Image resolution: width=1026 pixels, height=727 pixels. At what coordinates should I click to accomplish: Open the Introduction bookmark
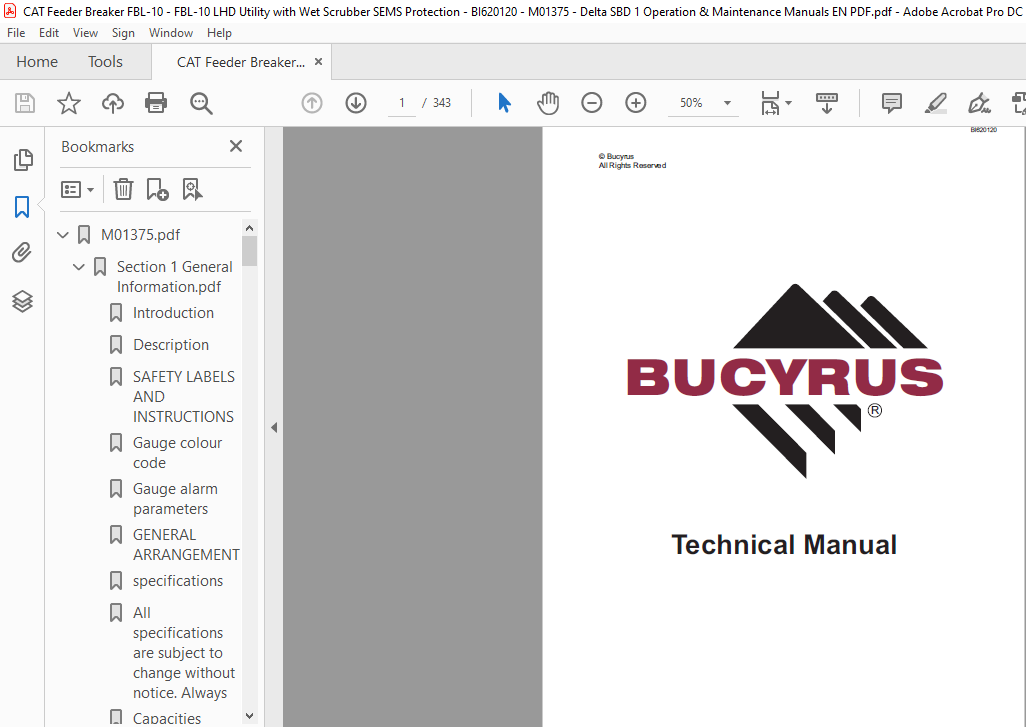point(173,313)
